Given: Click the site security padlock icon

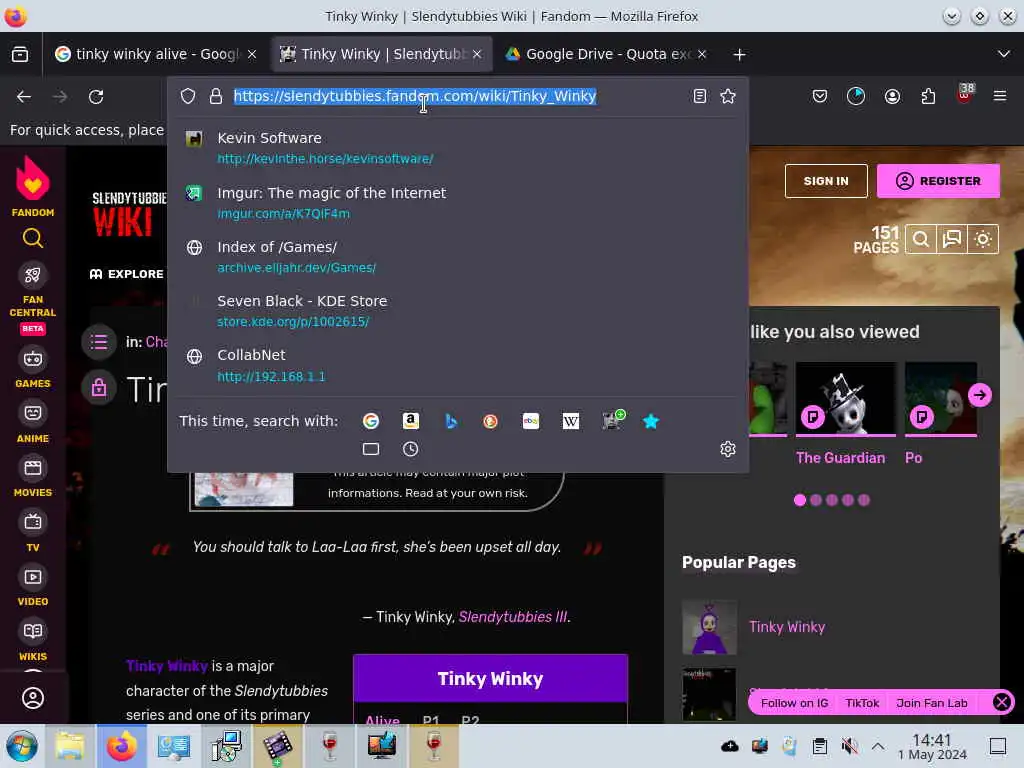Looking at the screenshot, I should click(x=216, y=96).
